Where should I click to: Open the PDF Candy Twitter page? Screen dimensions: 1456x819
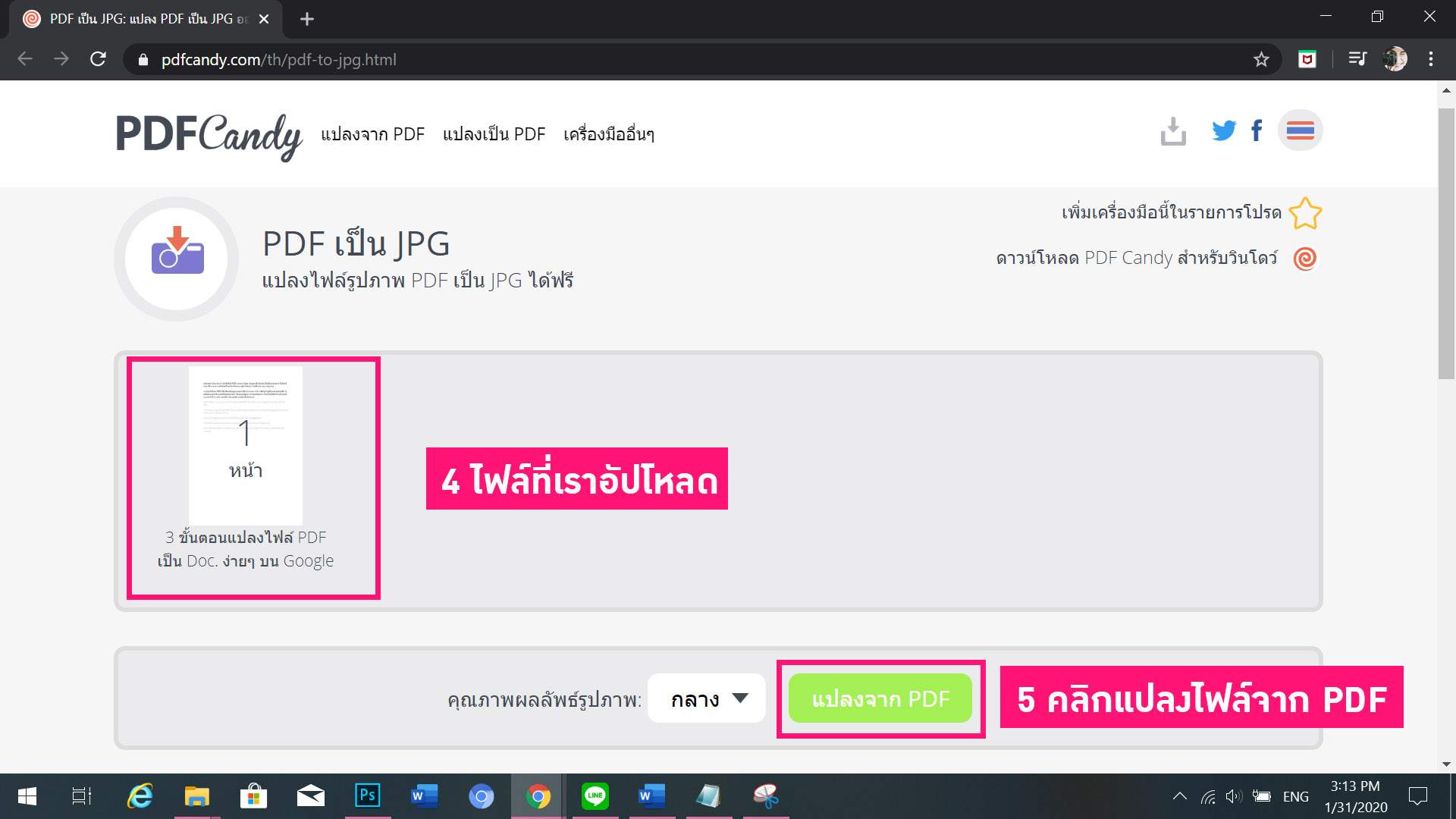1222,130
